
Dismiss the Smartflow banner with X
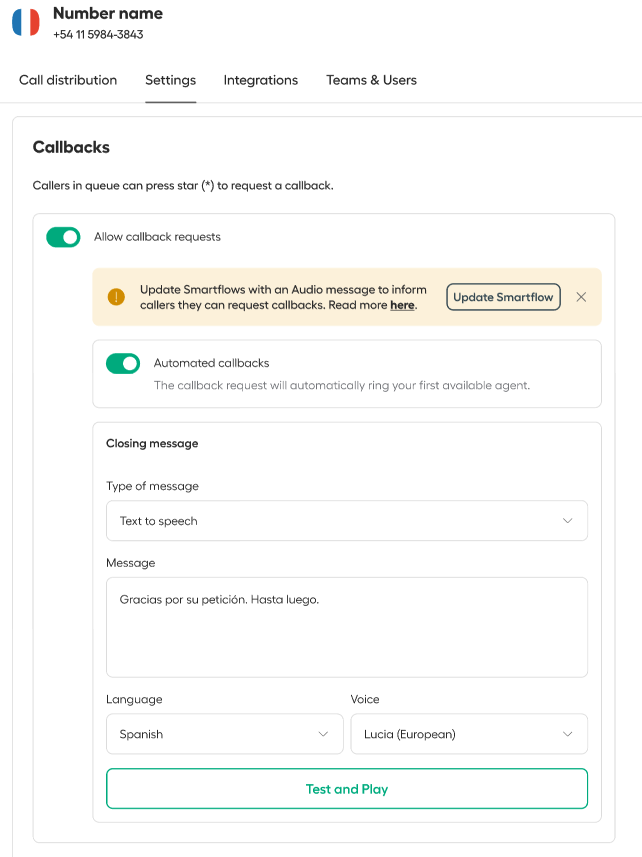[x=581, y=297]
